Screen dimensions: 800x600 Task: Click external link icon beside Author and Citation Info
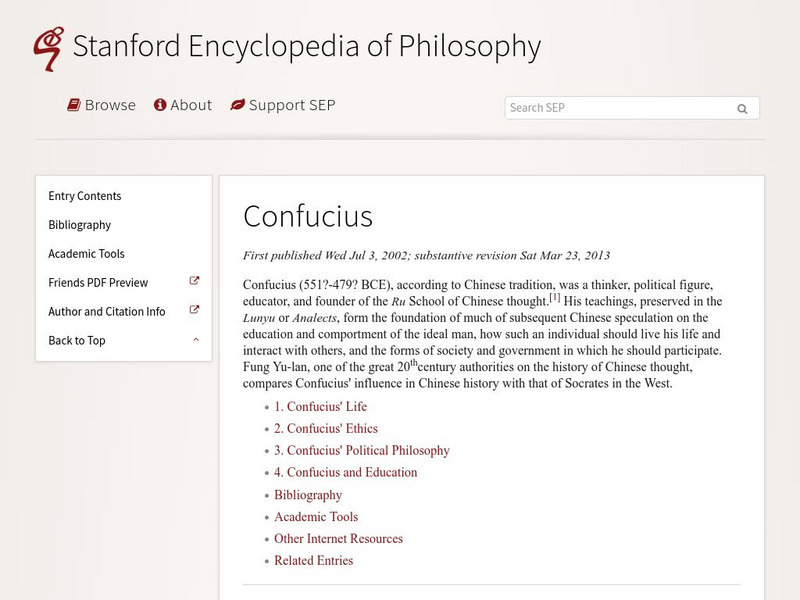point(195,311)
